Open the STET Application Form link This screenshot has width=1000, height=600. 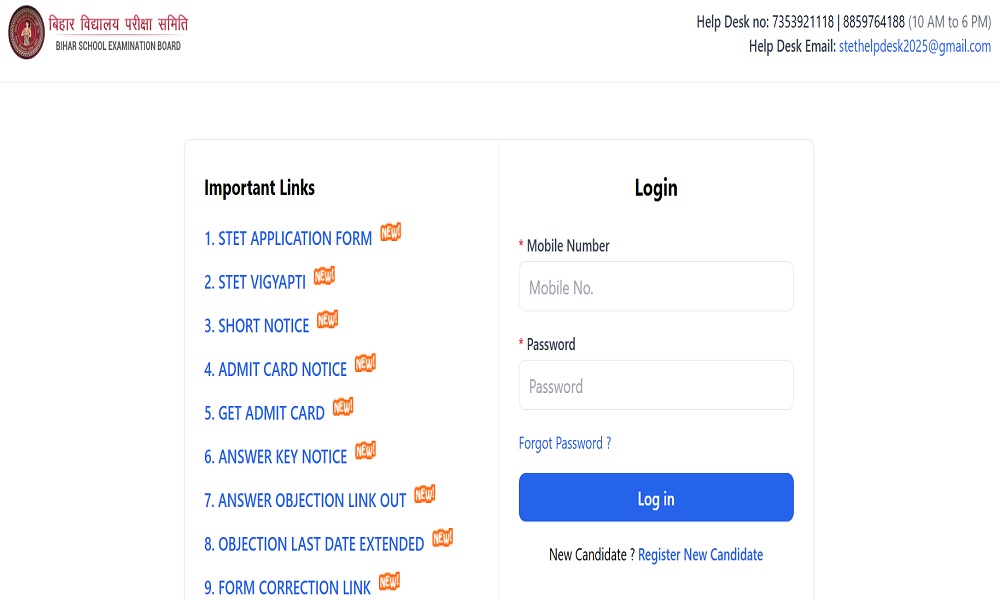[x=288, y=239]
